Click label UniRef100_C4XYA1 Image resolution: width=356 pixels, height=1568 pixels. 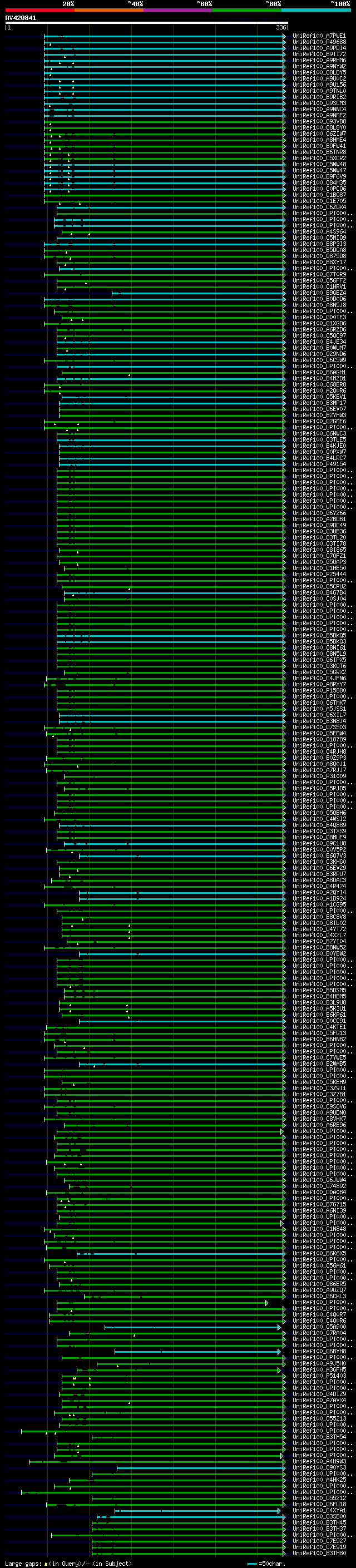319,1510
